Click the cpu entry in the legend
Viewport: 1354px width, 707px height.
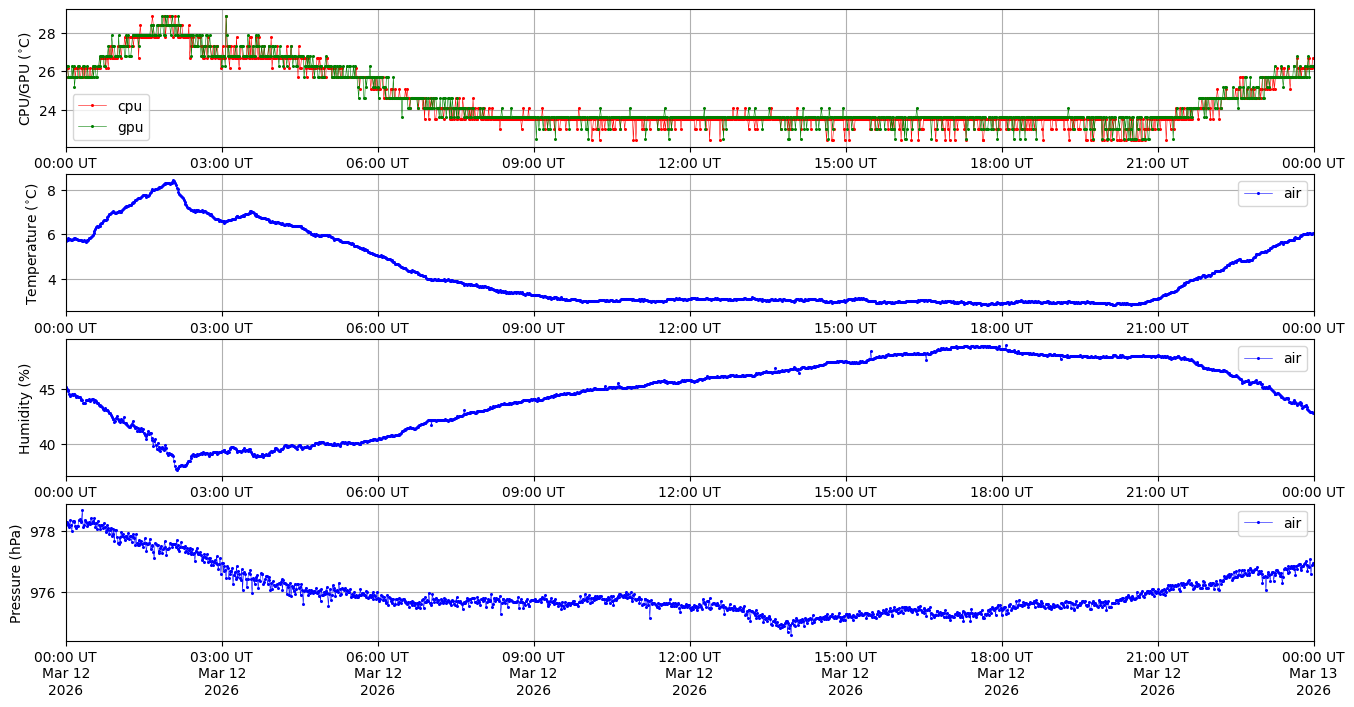click(129, 107)
